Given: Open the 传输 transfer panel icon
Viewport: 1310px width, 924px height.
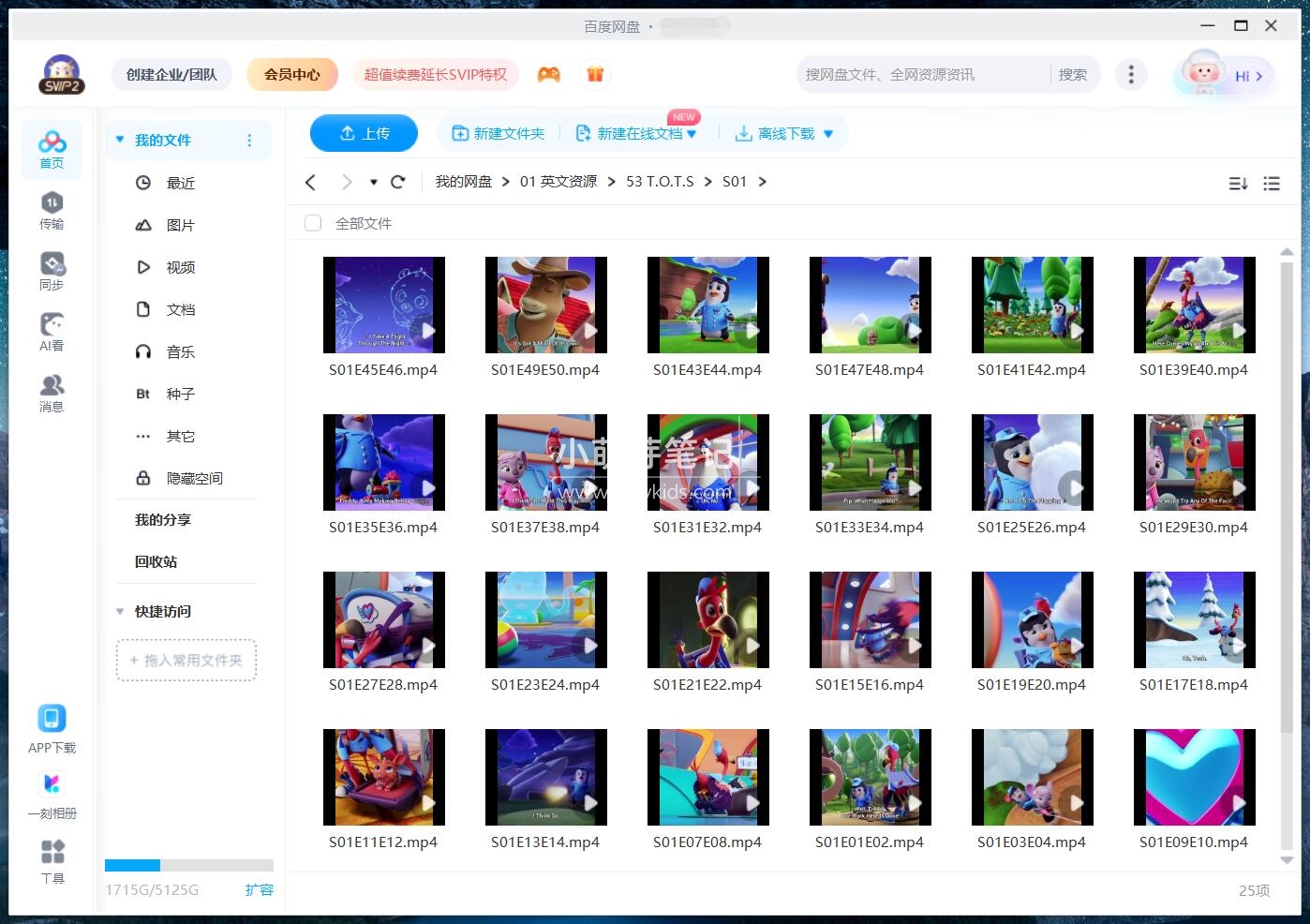Looking at the screenshot, I should [52, 209].
